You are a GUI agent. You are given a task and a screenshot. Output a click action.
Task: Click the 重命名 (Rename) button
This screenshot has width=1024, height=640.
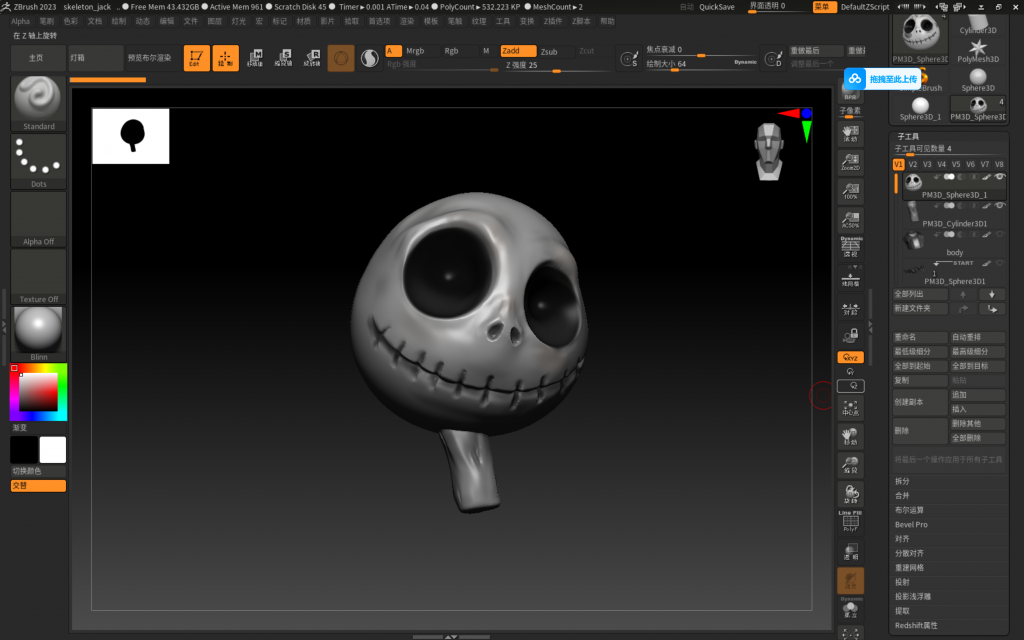click(920, 337)
